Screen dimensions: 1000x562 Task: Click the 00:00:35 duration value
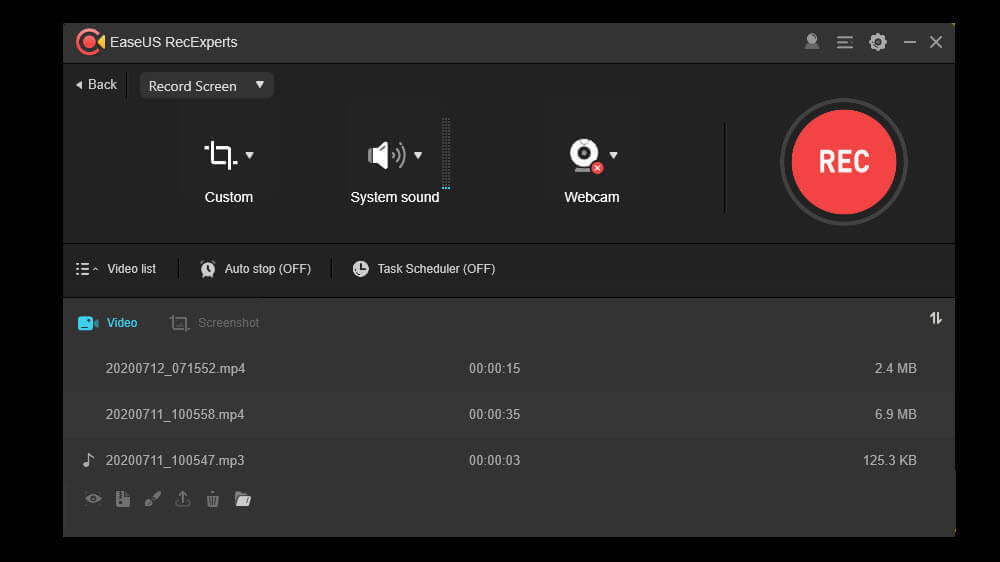point(494,415)
